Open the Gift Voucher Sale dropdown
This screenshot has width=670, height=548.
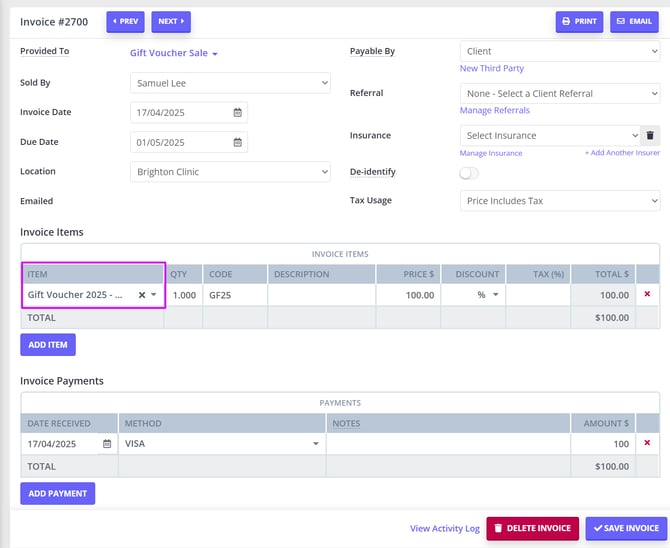pyautogui.click(x=174, y=53)
